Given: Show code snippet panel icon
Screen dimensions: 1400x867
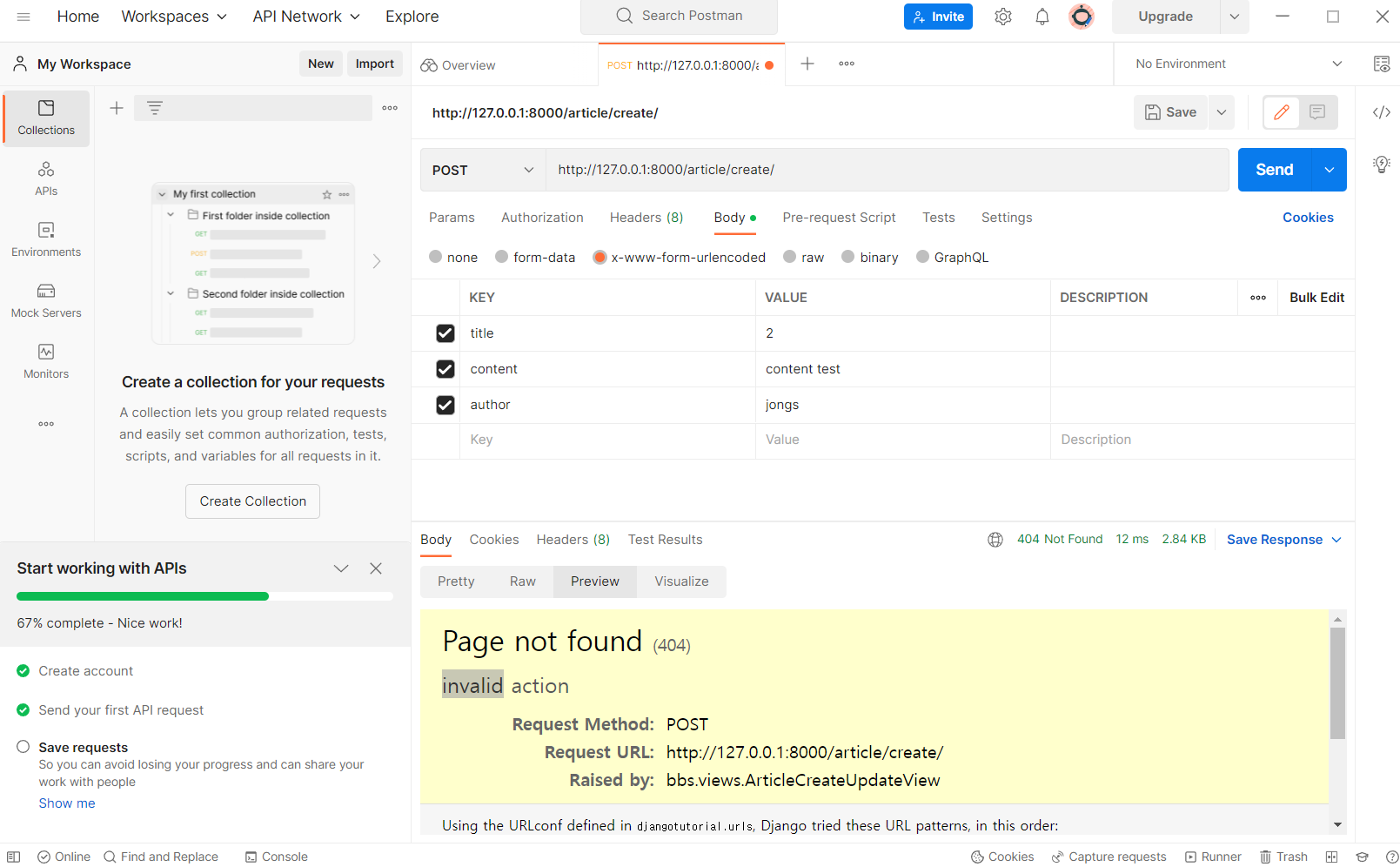Looking at the screenshot, I should [x=1382, y=112].
